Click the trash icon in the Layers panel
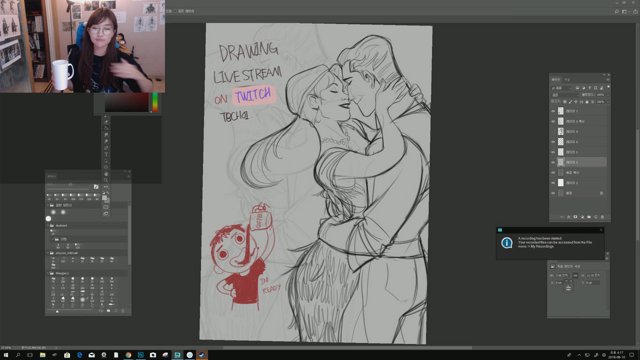This screenshot has height=360, width=640. pyautogui.click(x=602, y=217)
